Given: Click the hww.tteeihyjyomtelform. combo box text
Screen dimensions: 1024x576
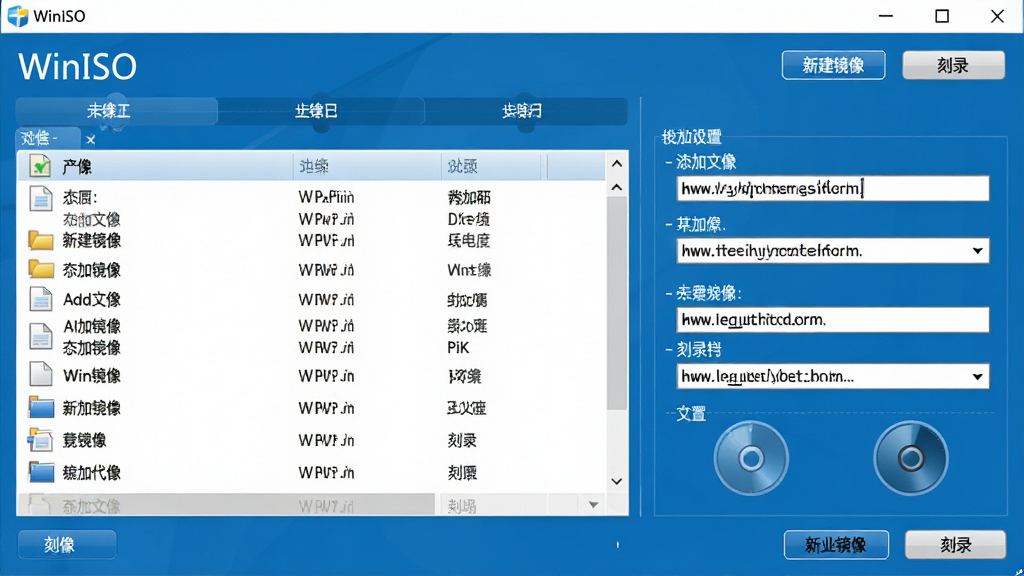Looking at the screenshot, I should (772, 251).
